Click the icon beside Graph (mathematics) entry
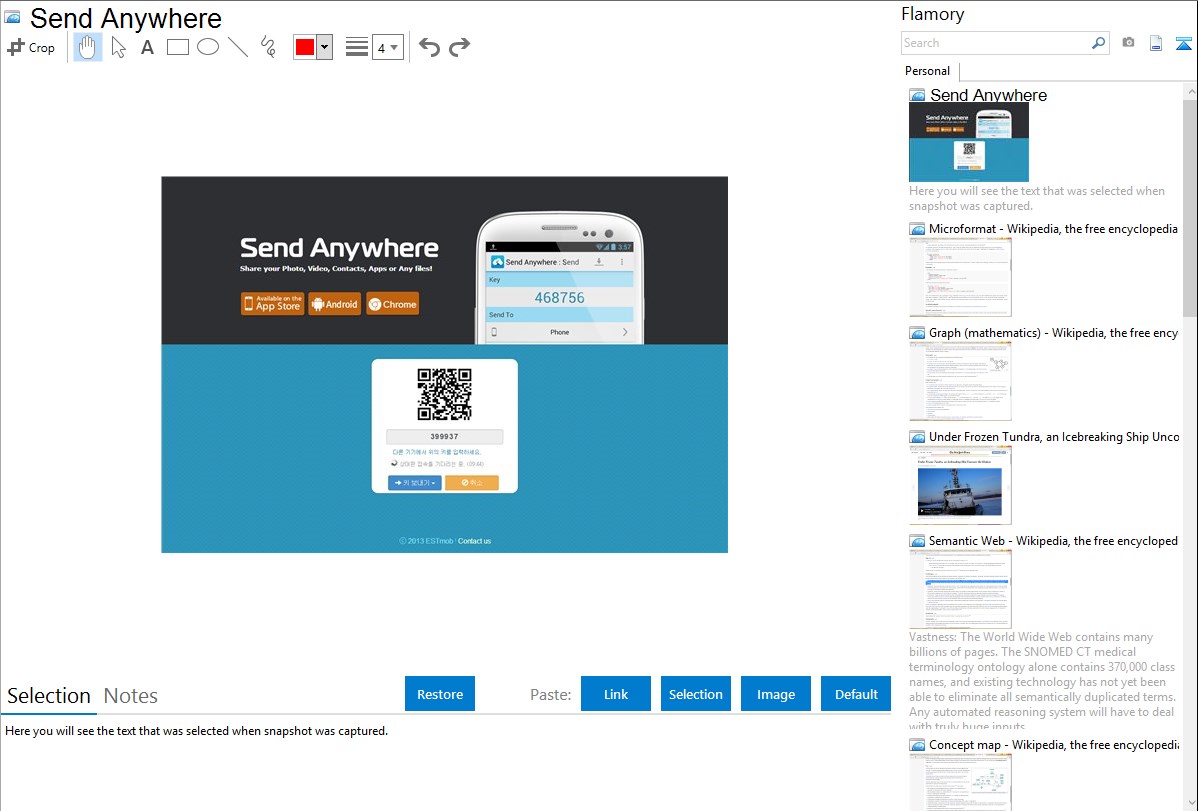Viewport: 1198px width, 811px height. (x=918, y=333)
